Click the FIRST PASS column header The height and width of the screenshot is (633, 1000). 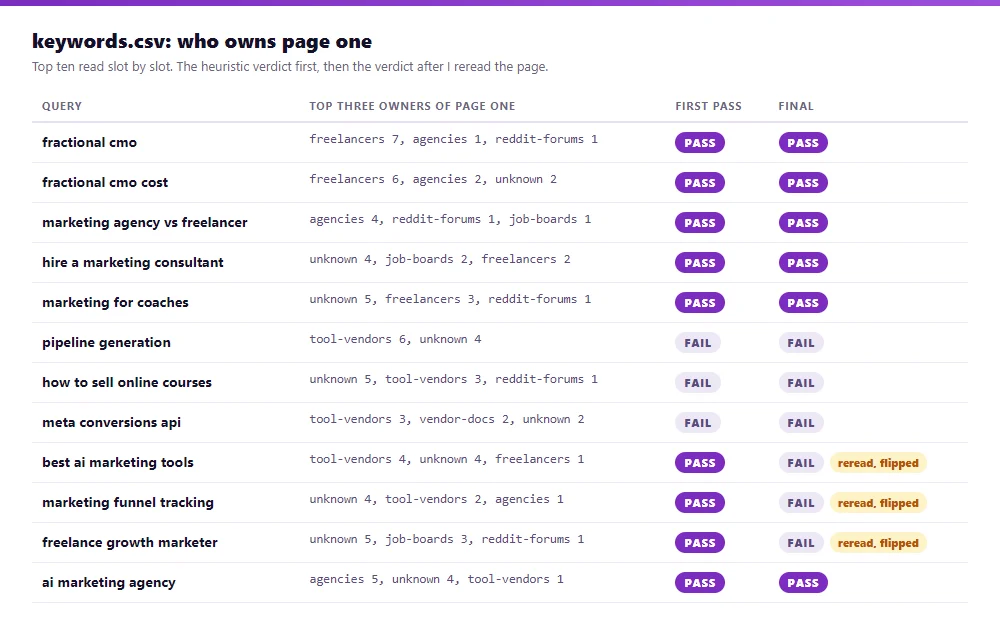[709, 106]
